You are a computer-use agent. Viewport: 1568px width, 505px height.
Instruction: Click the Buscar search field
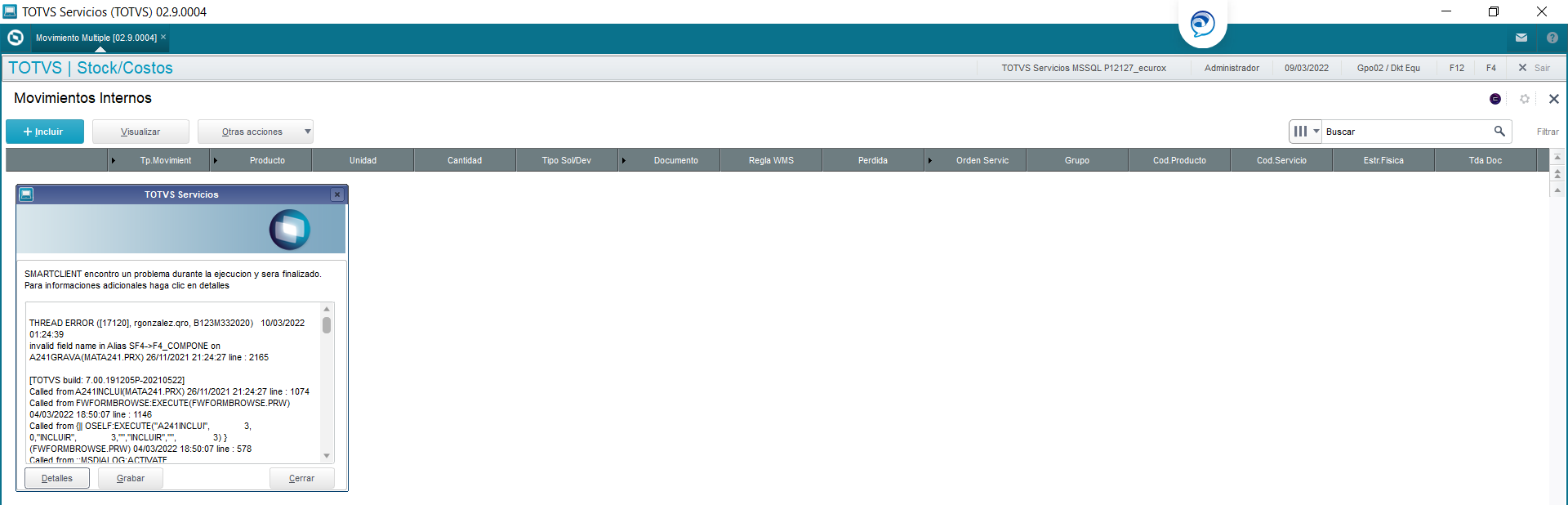tap(1406, 132)
